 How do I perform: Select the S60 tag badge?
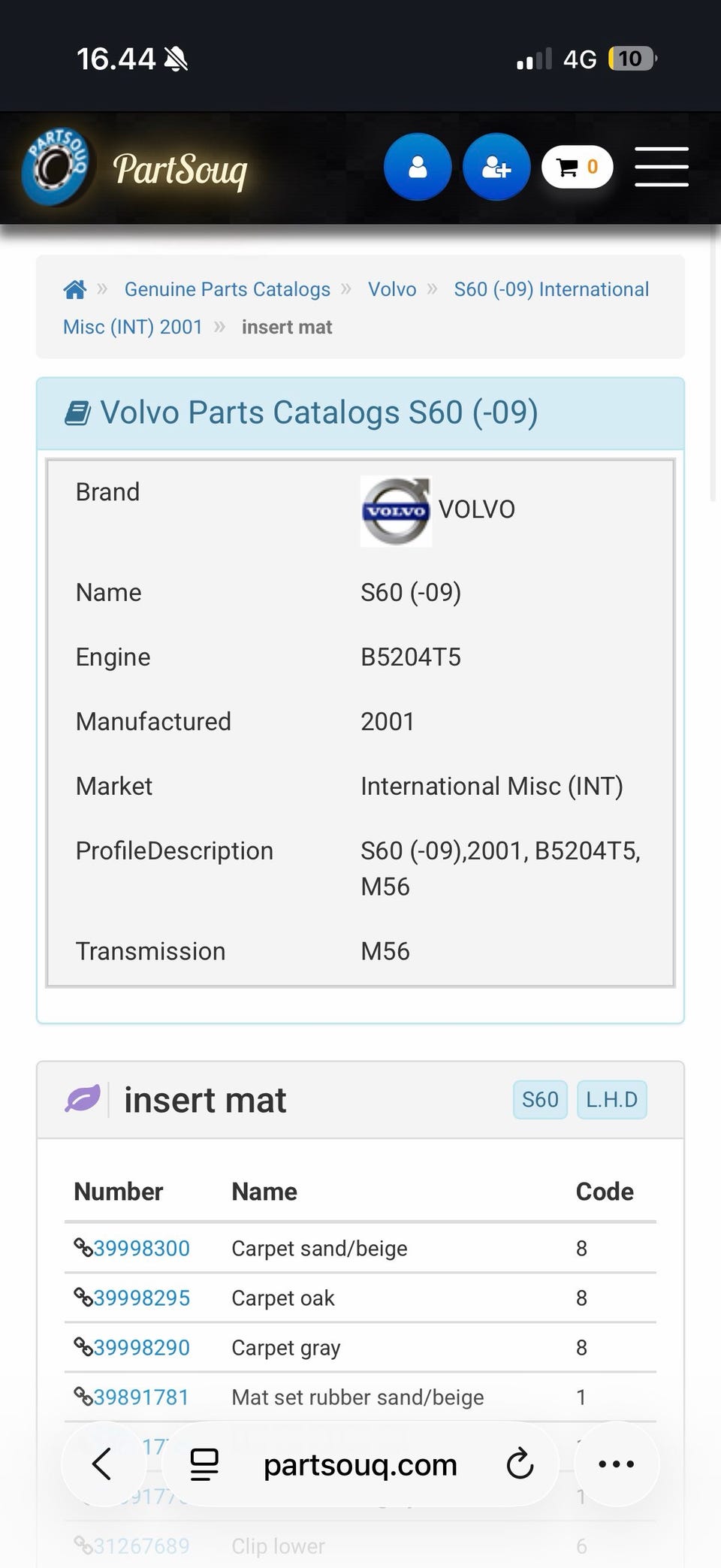click(x=540, y=1100)
